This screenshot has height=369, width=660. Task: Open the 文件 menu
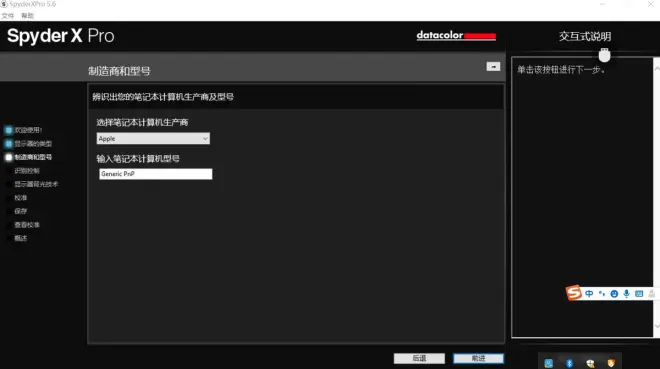(8, 16)
